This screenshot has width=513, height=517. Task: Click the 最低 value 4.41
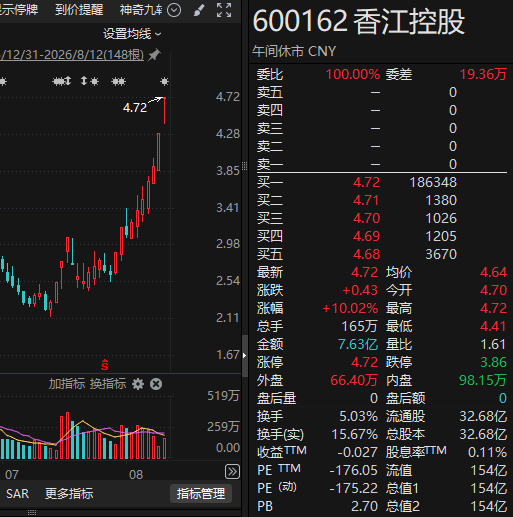493,326
